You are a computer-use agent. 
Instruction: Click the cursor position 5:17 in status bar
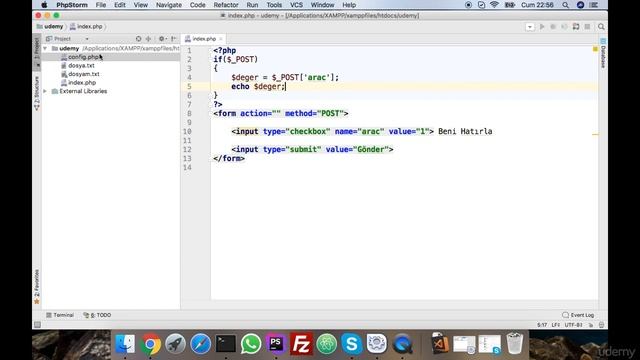[542, 325]
